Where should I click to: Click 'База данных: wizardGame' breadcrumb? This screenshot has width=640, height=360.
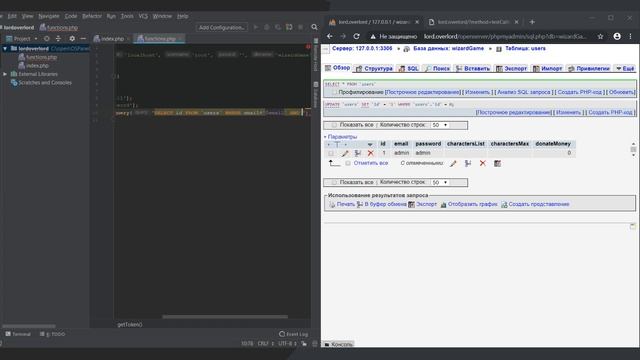click(448, 48)
